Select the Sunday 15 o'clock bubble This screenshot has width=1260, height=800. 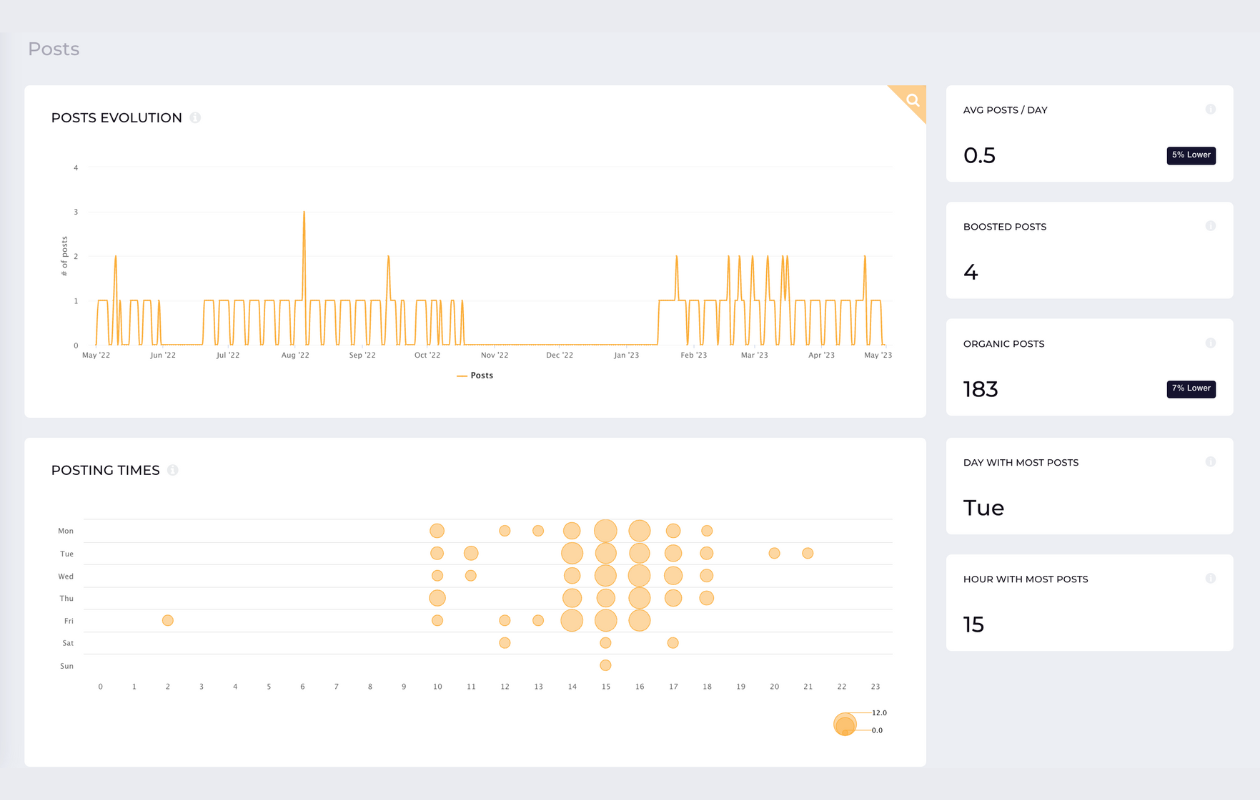click(605, 665)
